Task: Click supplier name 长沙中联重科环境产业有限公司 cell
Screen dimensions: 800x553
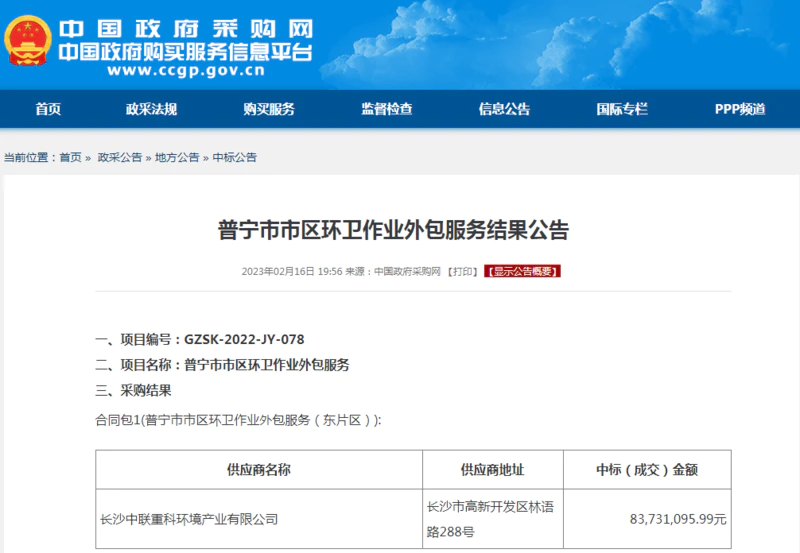Action: [190, 519]
